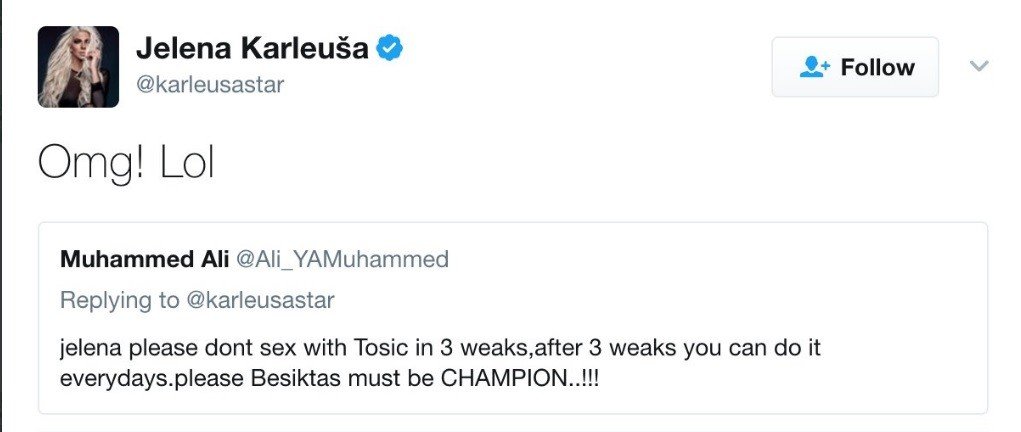Screen dimensions: 1021x432
Task: Follow the @karleusastar account
Action: point(855,67)
